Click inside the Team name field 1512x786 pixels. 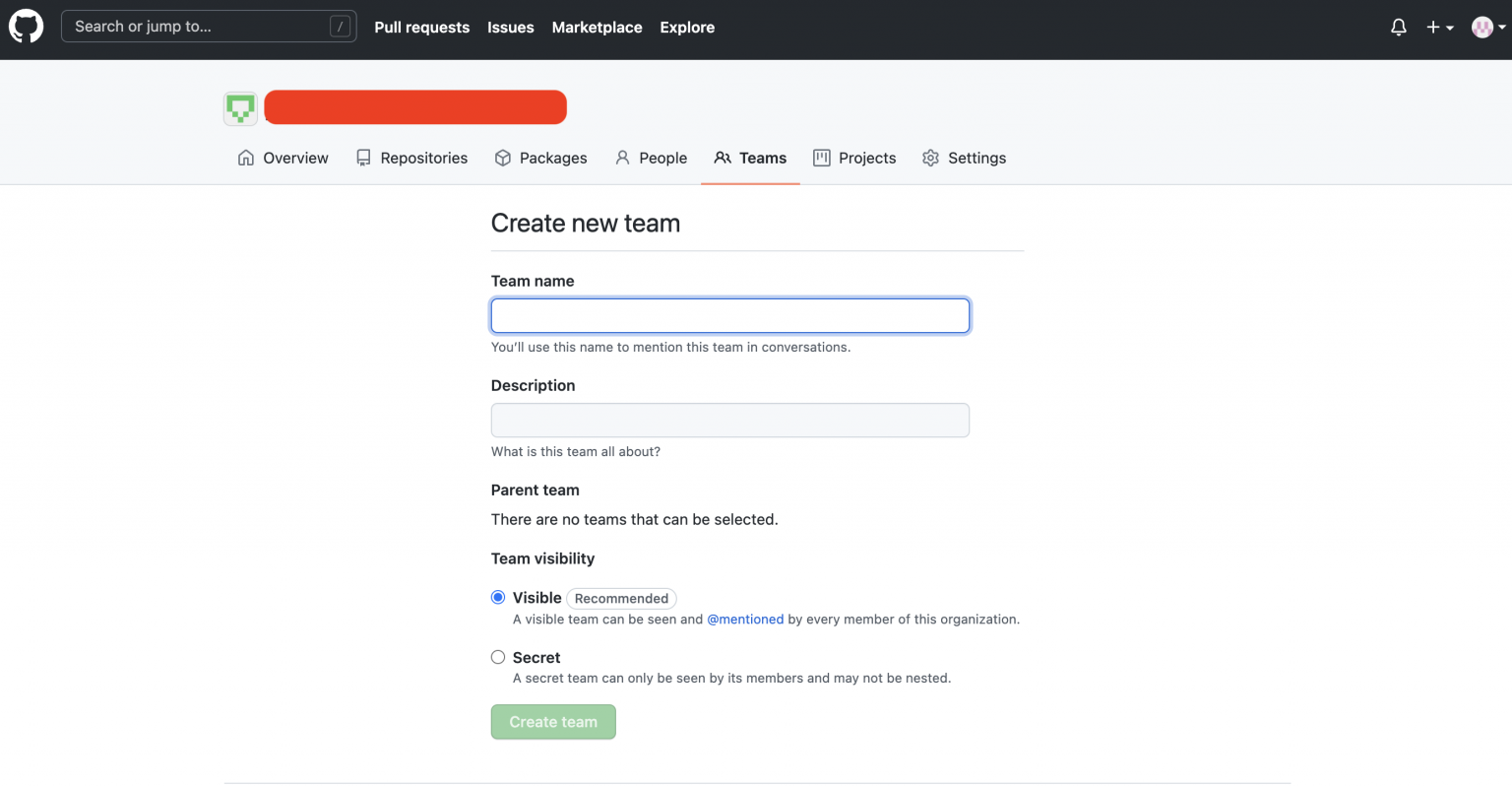pyautogui.click(x=729, y=315)
